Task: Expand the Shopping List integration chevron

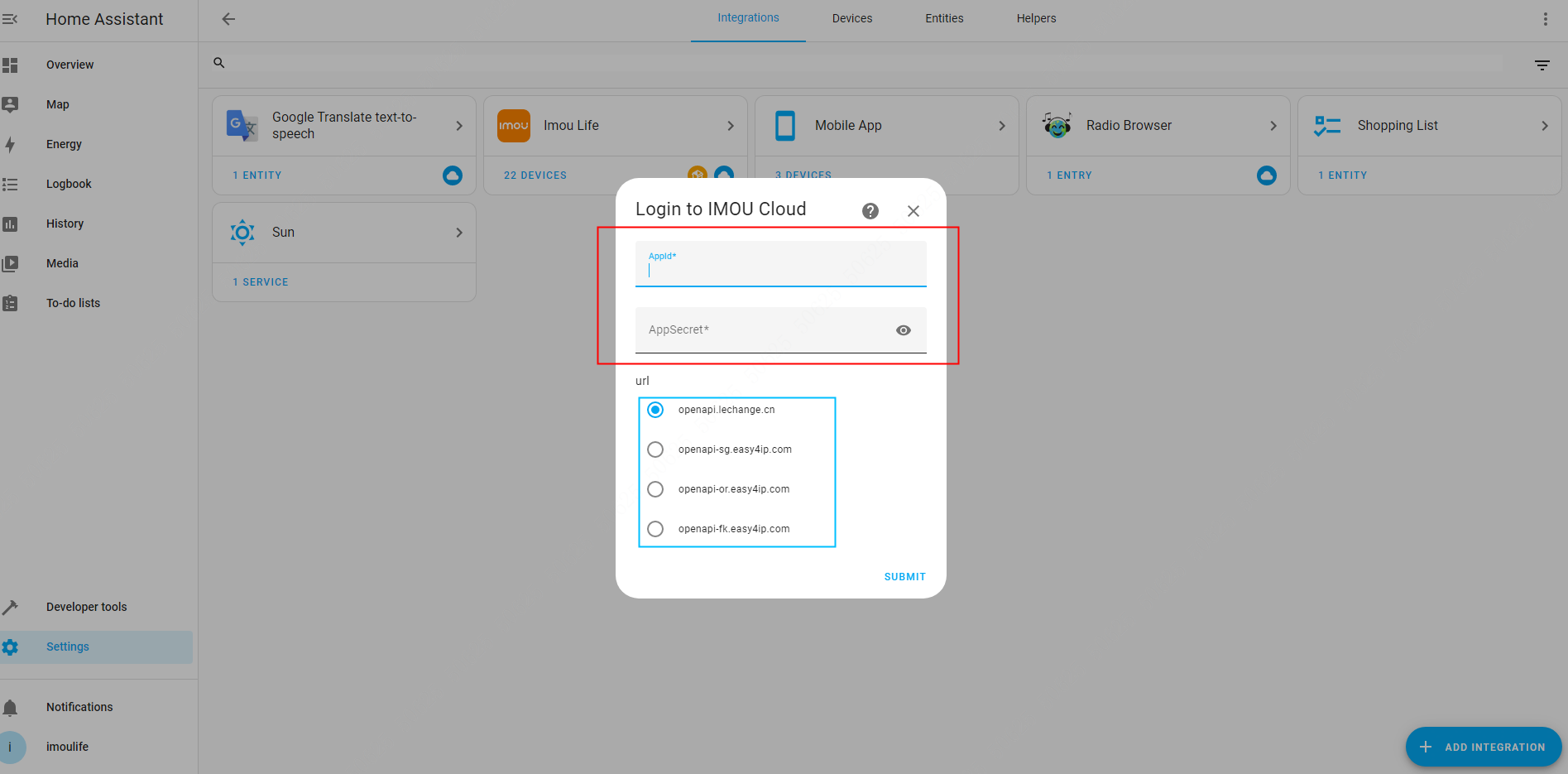Action: click(1545, 126)
